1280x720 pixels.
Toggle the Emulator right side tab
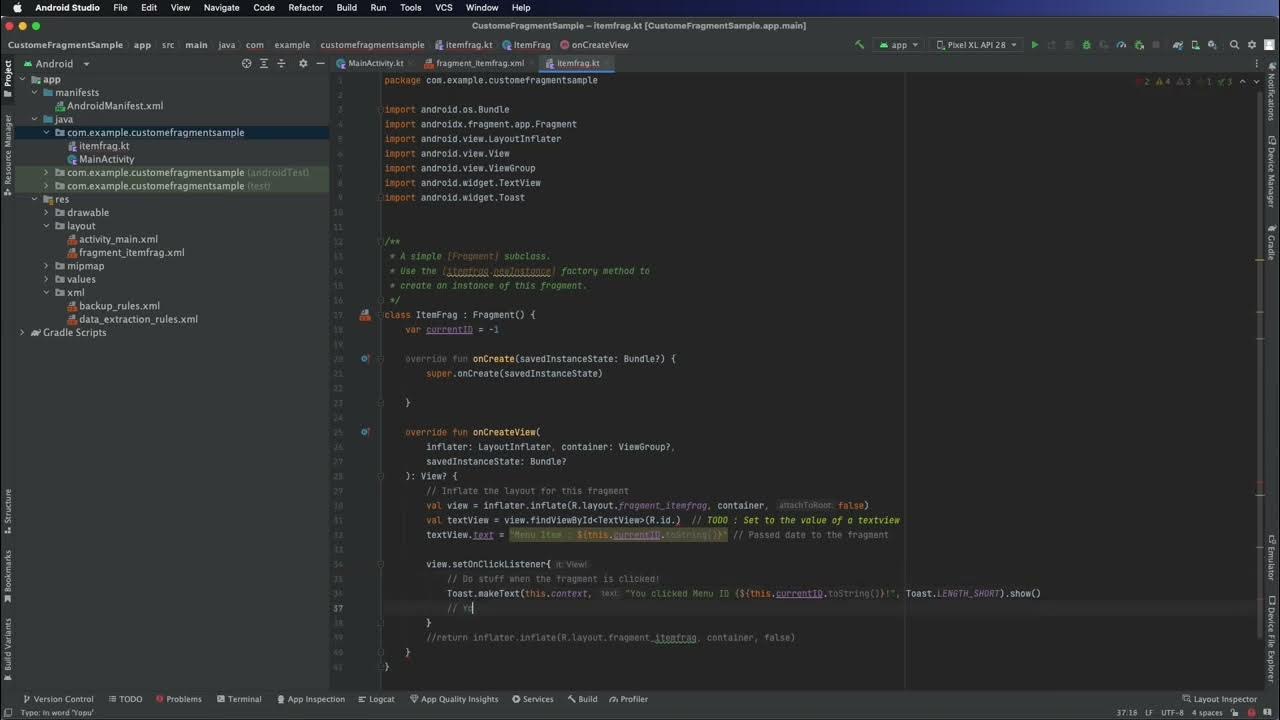coord(1272,559)
